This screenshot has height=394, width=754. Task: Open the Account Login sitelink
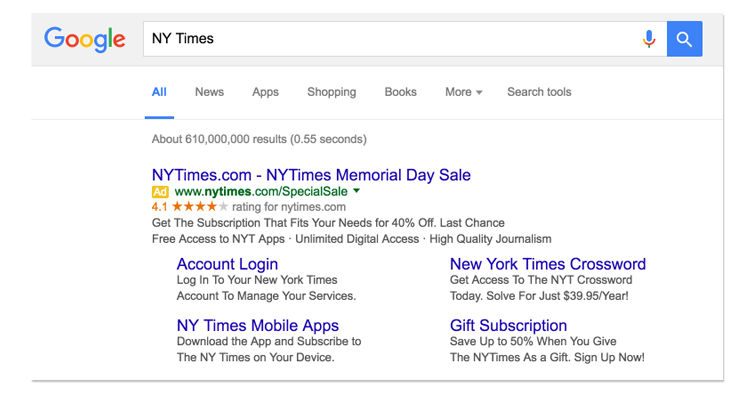point(227,264)
